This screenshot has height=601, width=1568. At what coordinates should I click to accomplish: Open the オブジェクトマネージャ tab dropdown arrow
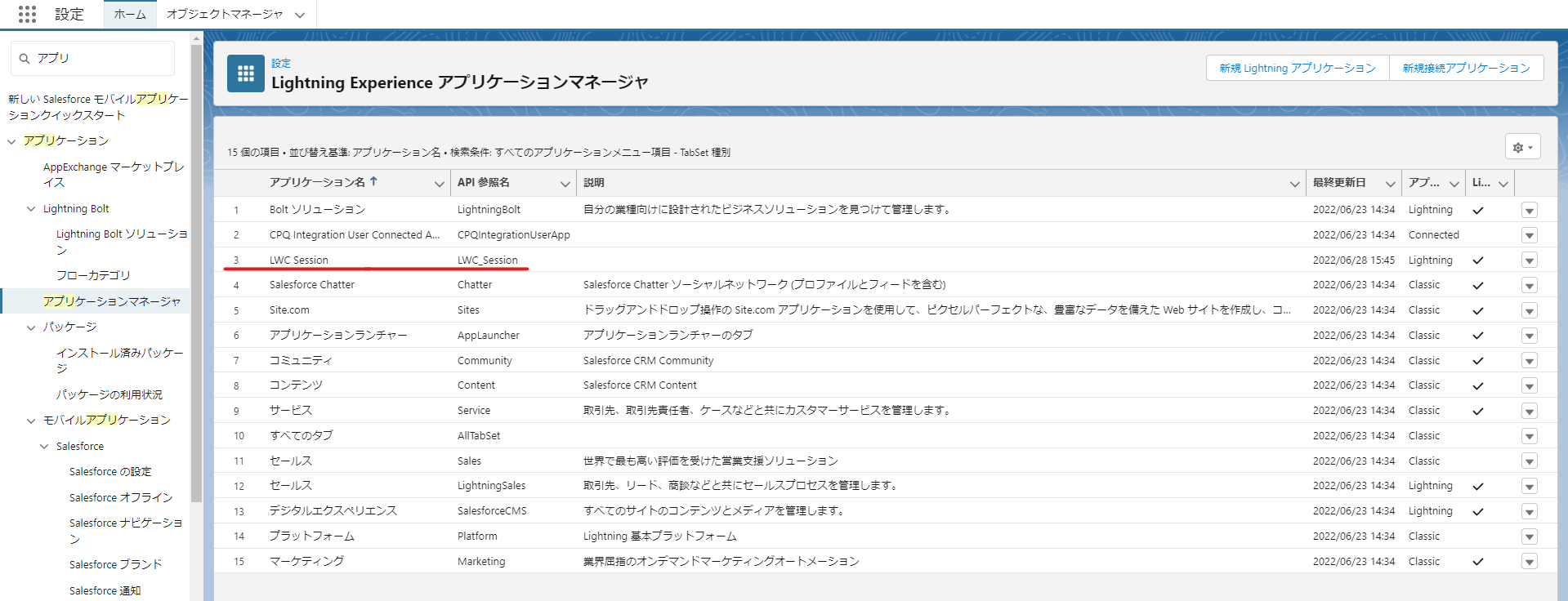300,15
